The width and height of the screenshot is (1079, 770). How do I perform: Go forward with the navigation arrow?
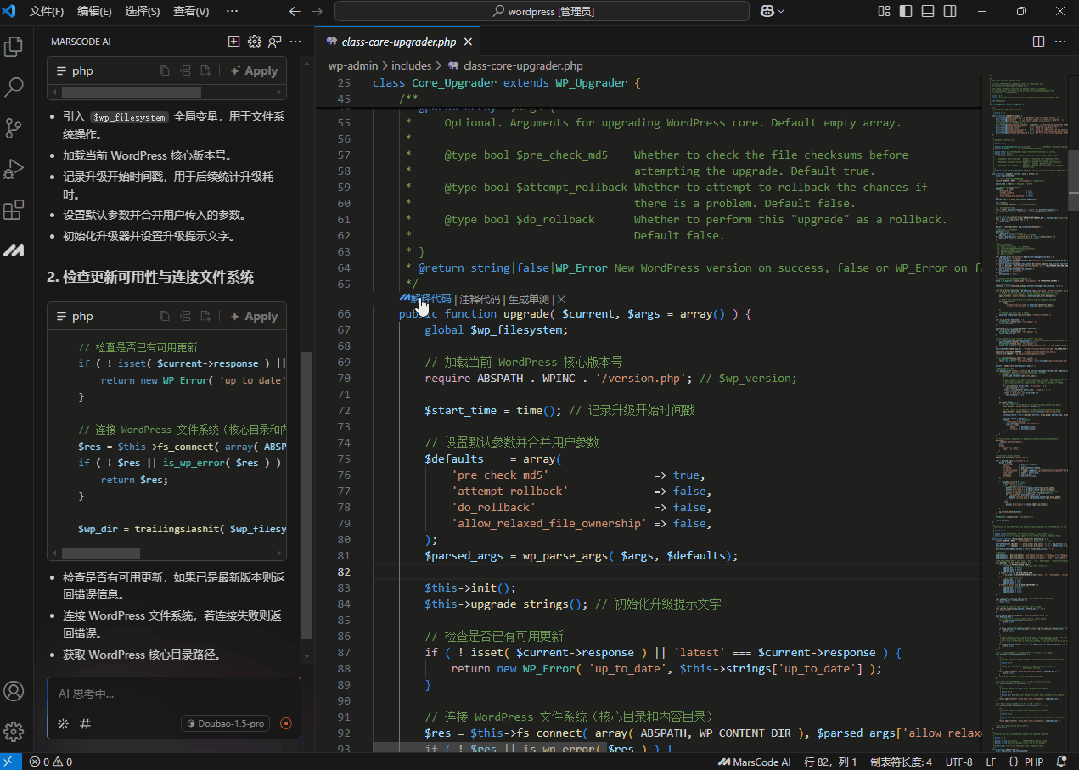(x=317, y=11)
